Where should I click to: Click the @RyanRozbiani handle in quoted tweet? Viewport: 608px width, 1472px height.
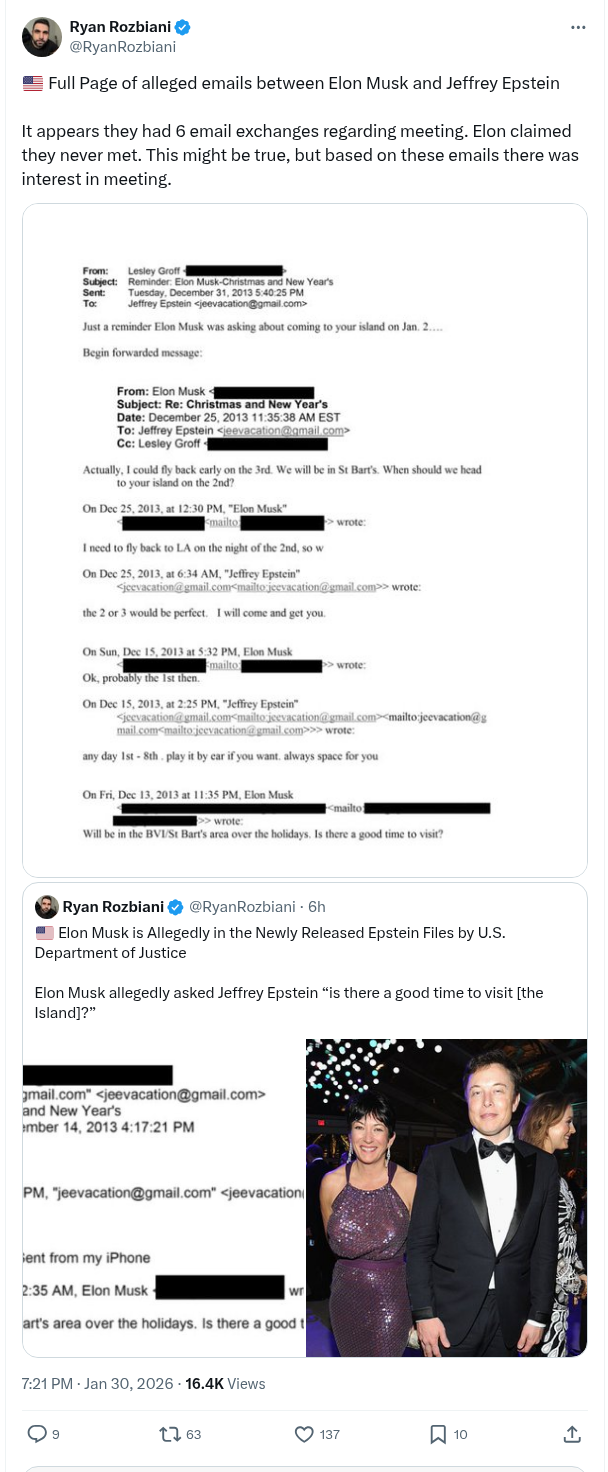tap(241, 907)
